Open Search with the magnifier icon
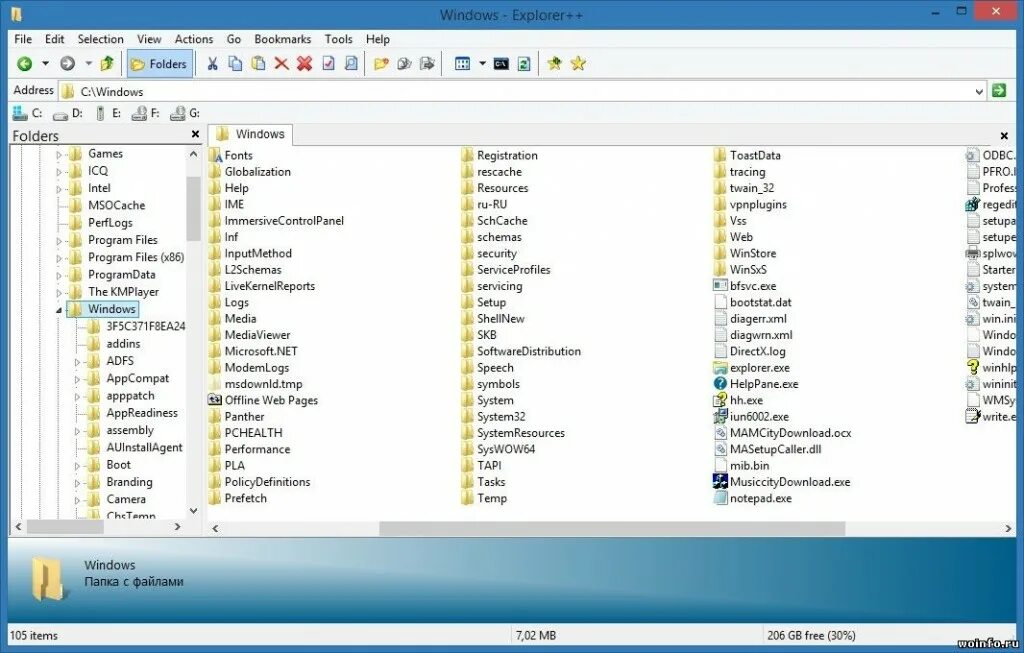 [x=351, y=63]
